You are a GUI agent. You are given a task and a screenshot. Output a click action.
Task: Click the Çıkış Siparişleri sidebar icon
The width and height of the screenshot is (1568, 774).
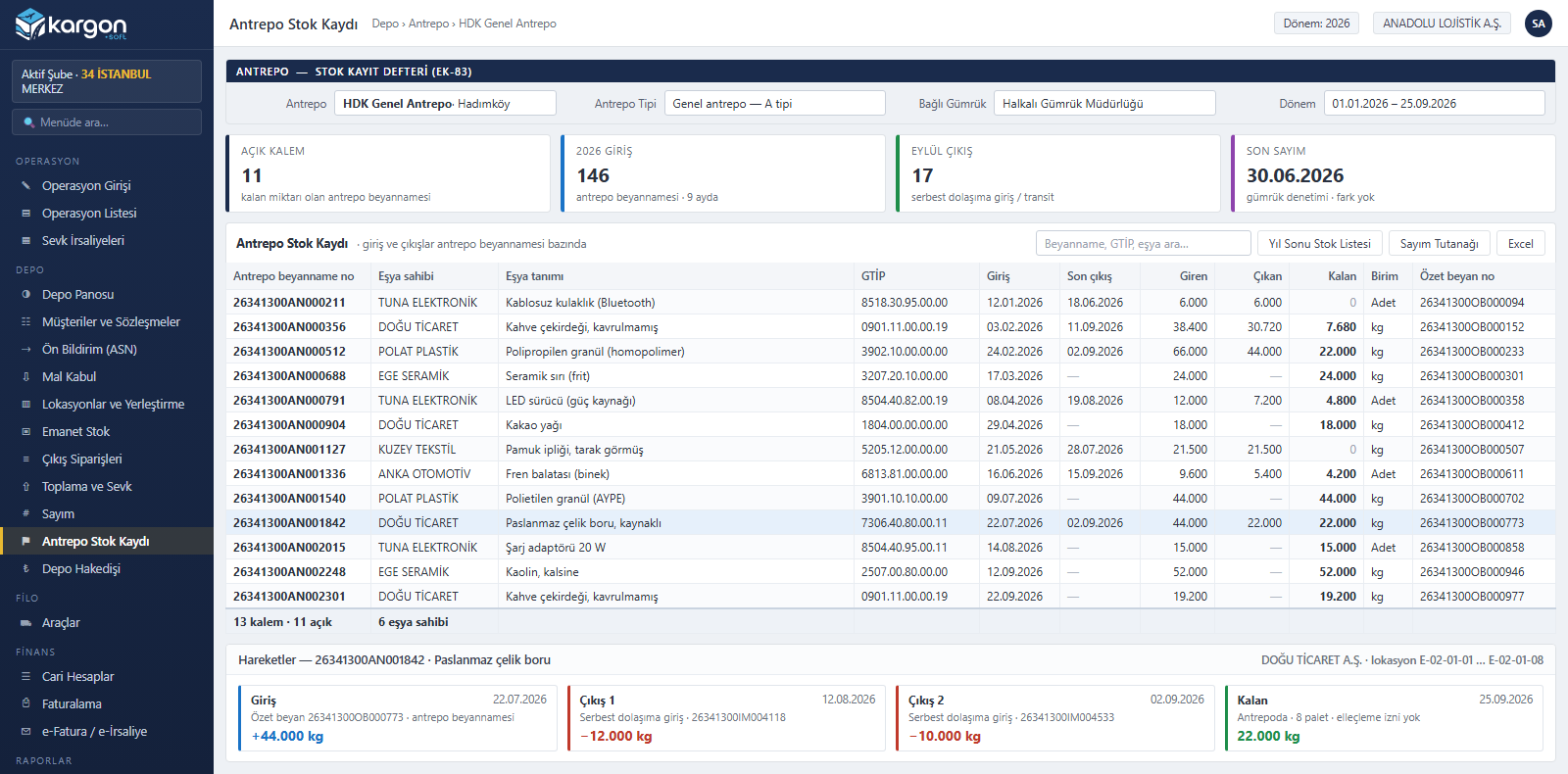click(25, 459)
